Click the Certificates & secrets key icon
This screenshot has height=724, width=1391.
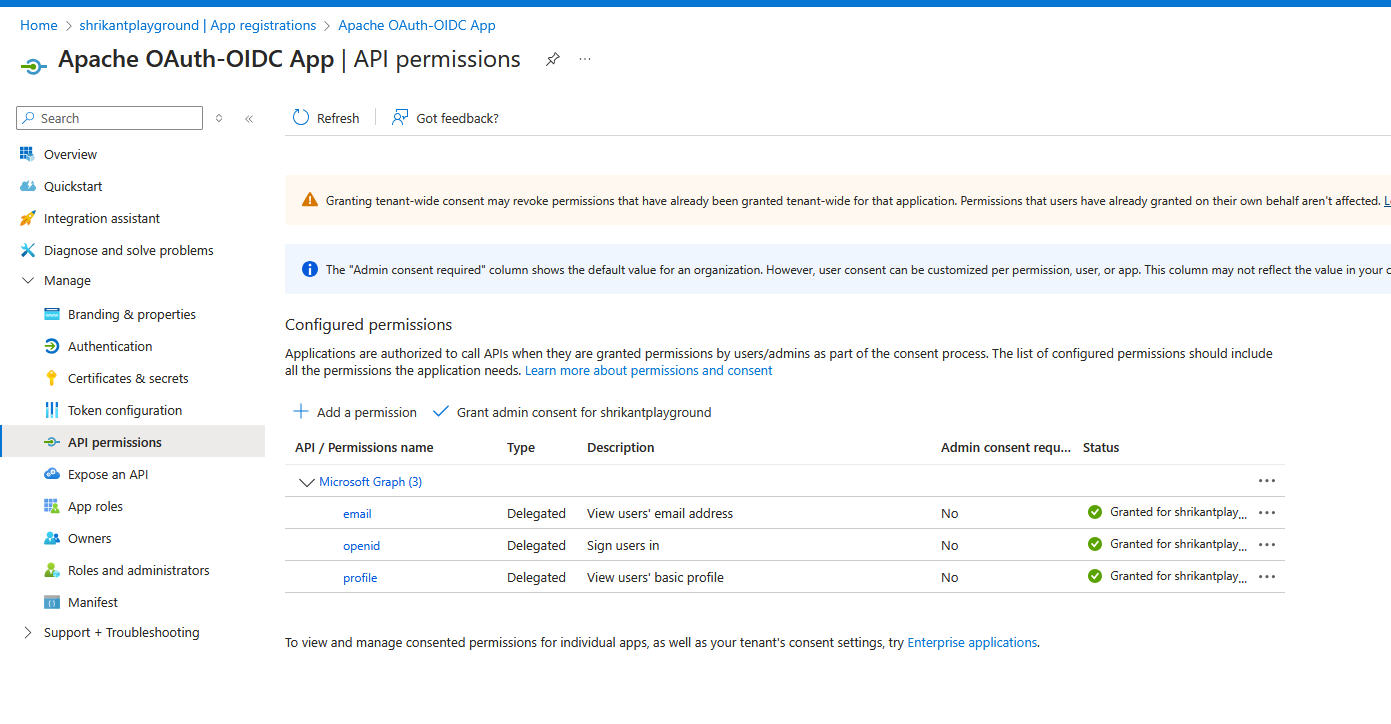(x=52, y=378)
